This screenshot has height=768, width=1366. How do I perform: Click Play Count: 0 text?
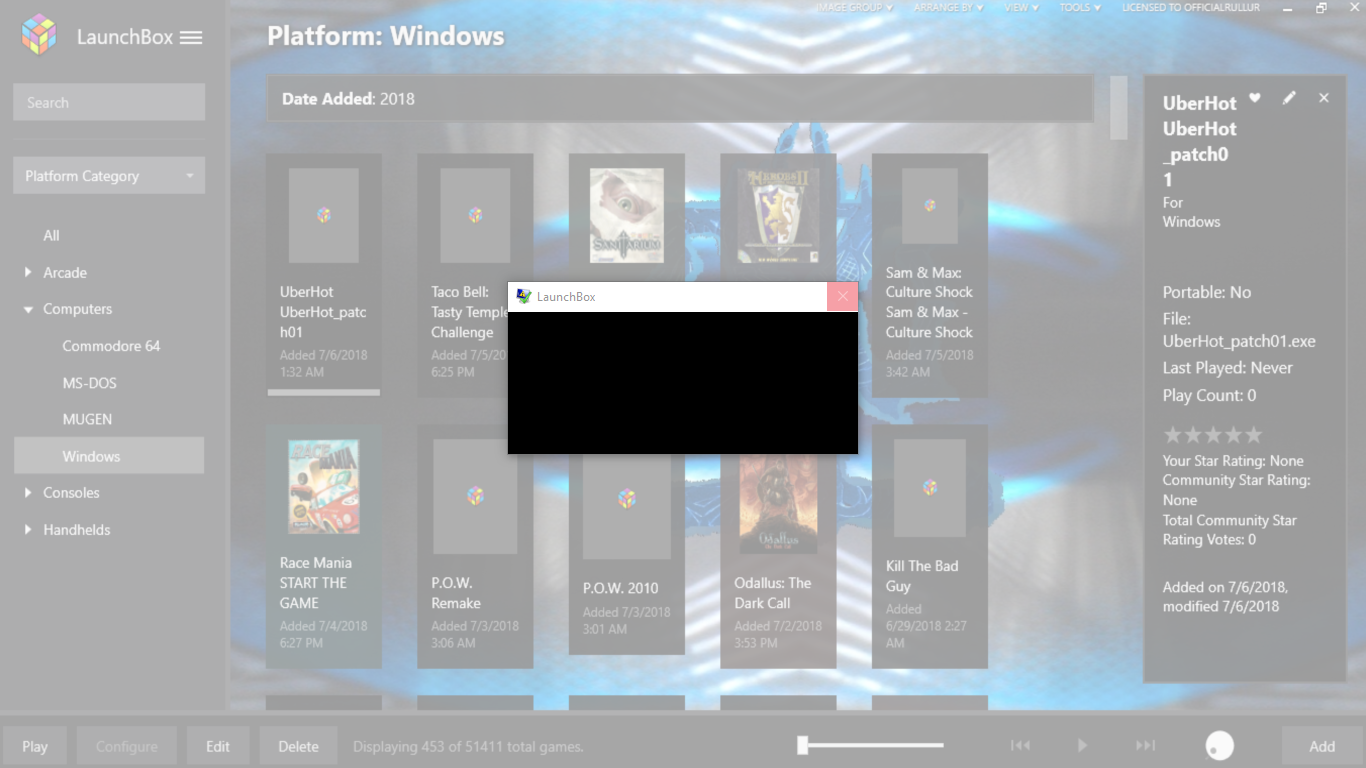point(1209,395)
